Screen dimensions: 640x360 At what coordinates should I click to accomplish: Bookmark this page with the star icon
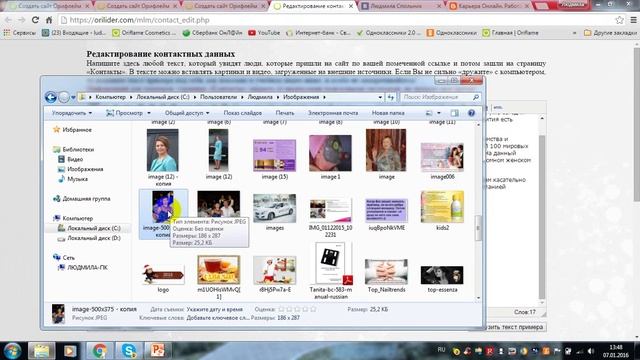(x=620, y=20)
